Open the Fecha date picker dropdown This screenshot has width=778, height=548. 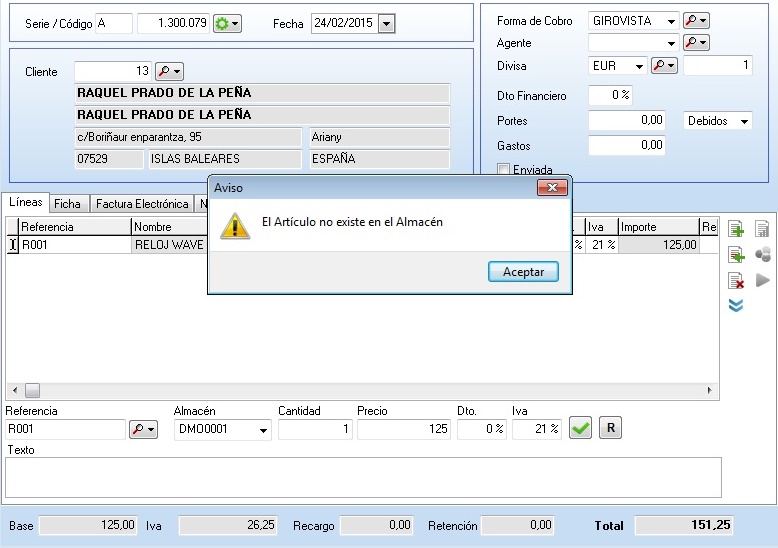click(386, 24)
